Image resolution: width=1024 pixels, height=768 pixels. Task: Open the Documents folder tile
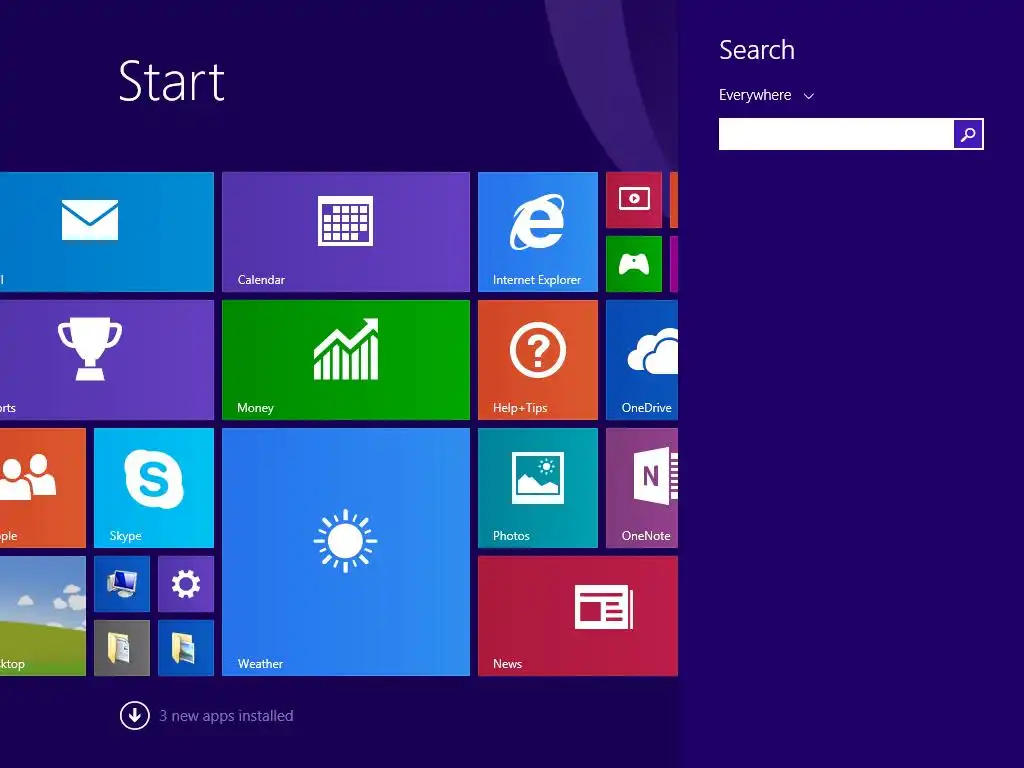click(121, 648)
